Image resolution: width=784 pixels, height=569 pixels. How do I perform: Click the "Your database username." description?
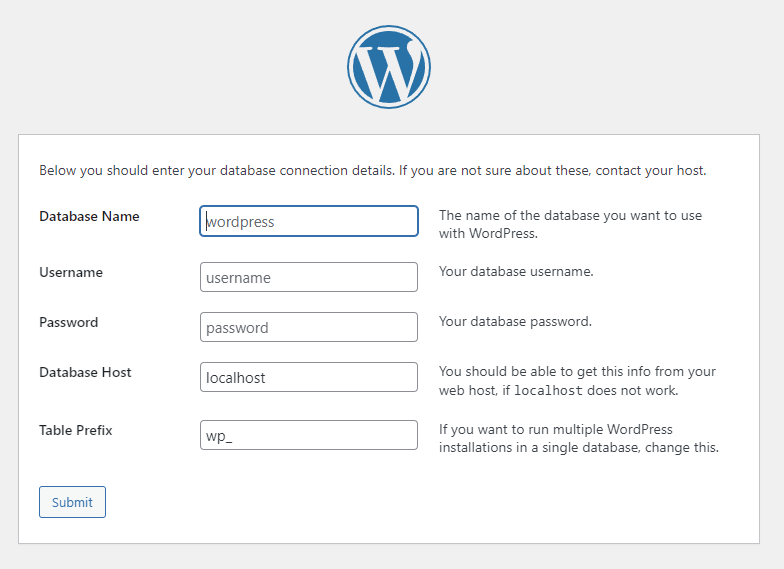coord(516,272)
